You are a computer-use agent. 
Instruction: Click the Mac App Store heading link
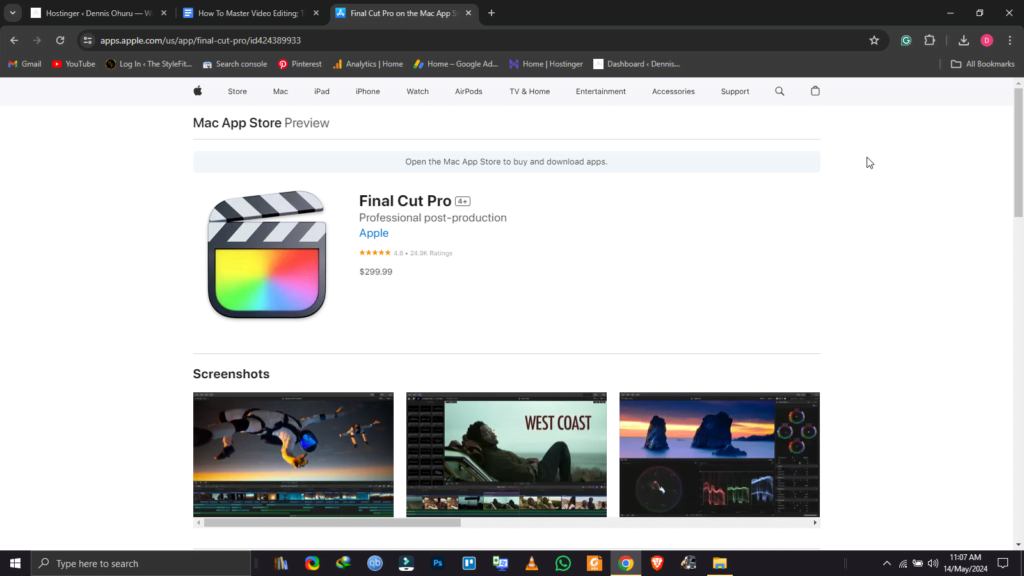click(x=237, y=123)
